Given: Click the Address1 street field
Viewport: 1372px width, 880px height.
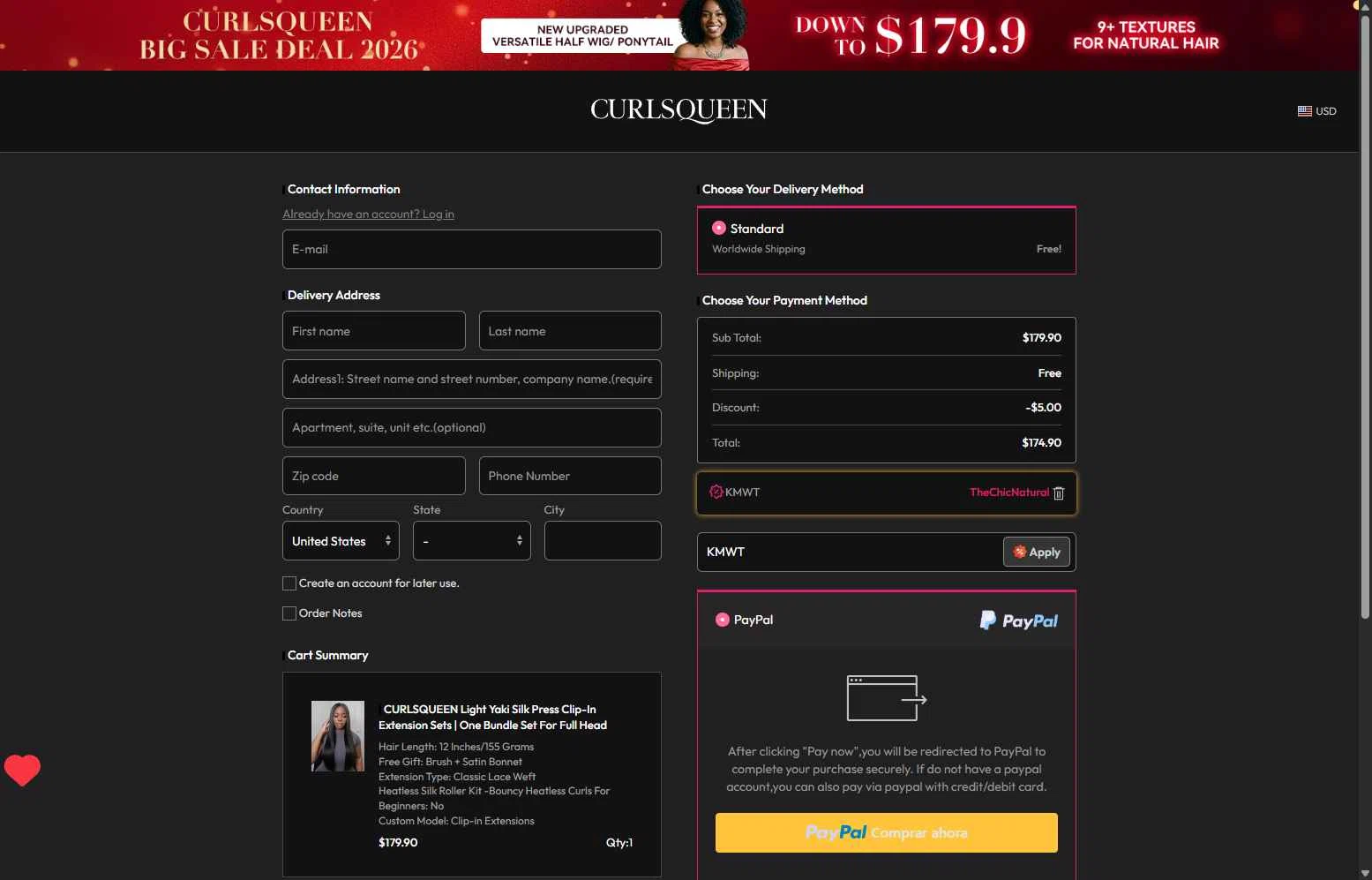Looking at the screenshot, I should point(472,379).
